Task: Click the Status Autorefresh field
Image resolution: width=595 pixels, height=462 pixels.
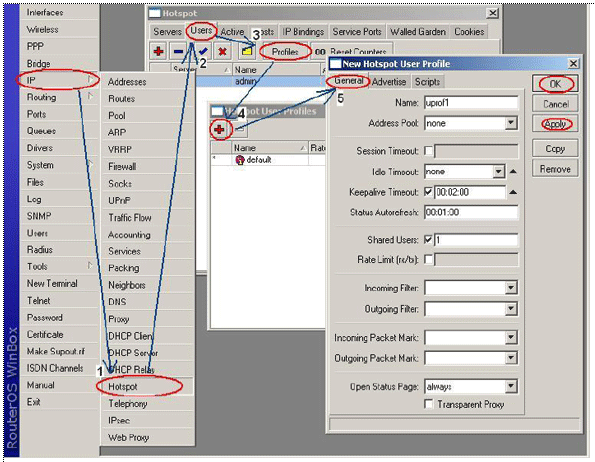Action: coord(471,212)
